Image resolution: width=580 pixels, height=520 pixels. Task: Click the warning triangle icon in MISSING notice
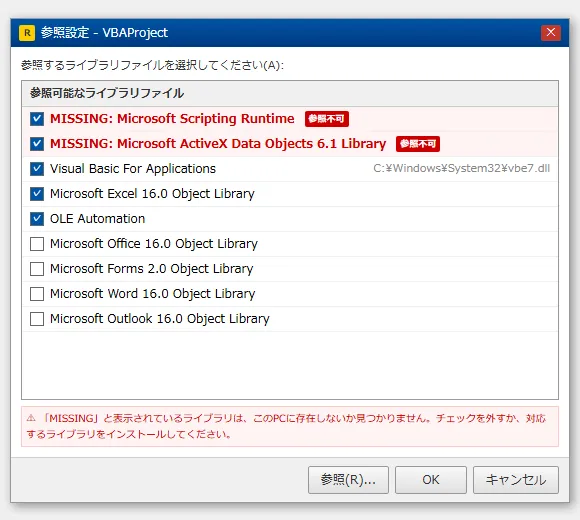click(x=31, y=418)
